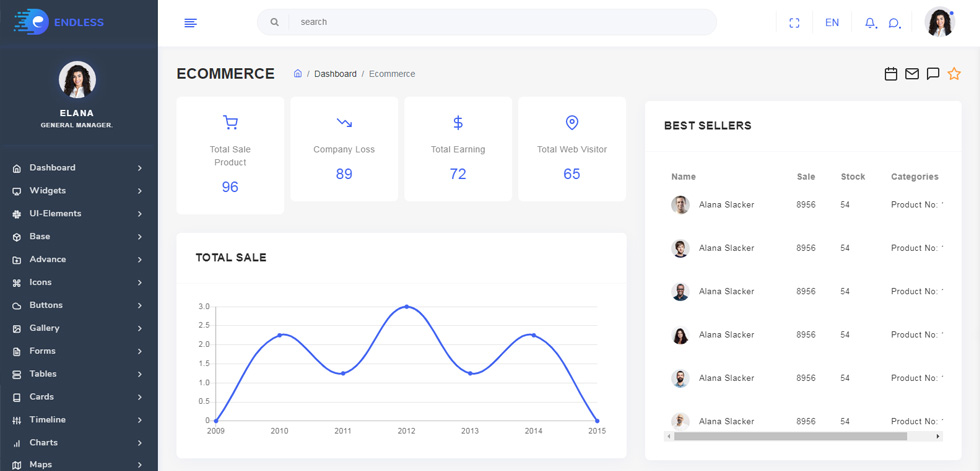This screenshot has width=980, height=471.
Task: Expand the Advance menu chevron
Action: coord(139,260)
